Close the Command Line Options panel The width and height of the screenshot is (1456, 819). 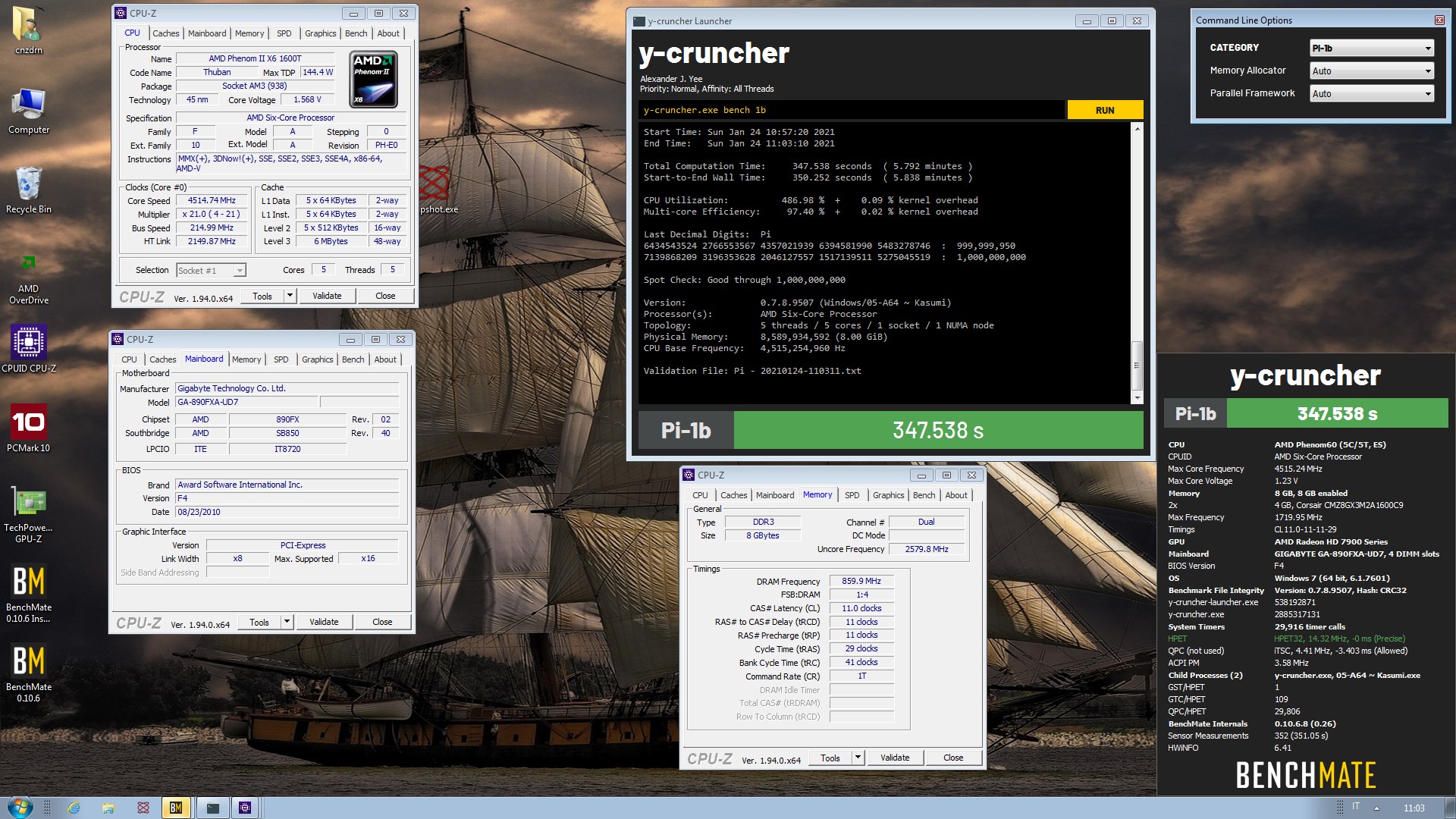[1439, 20]
